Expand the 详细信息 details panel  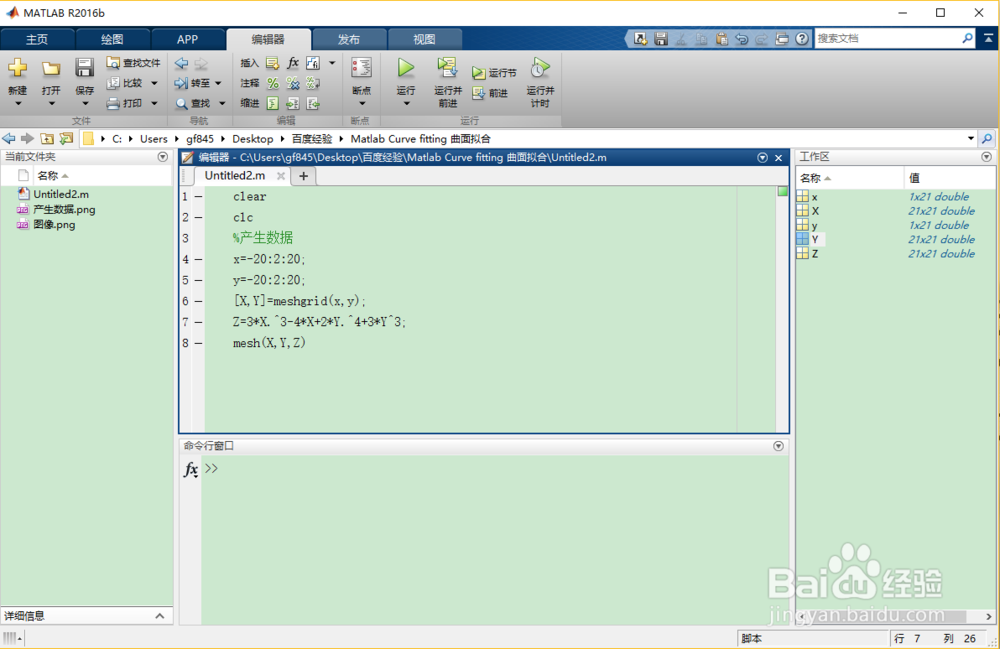tap(159, 616)
